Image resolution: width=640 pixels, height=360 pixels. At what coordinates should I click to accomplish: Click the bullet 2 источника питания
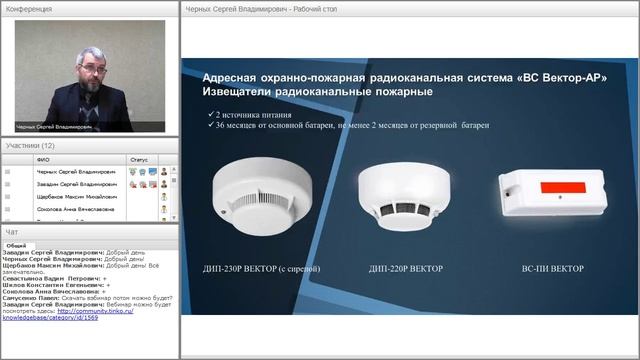[250, 115]
